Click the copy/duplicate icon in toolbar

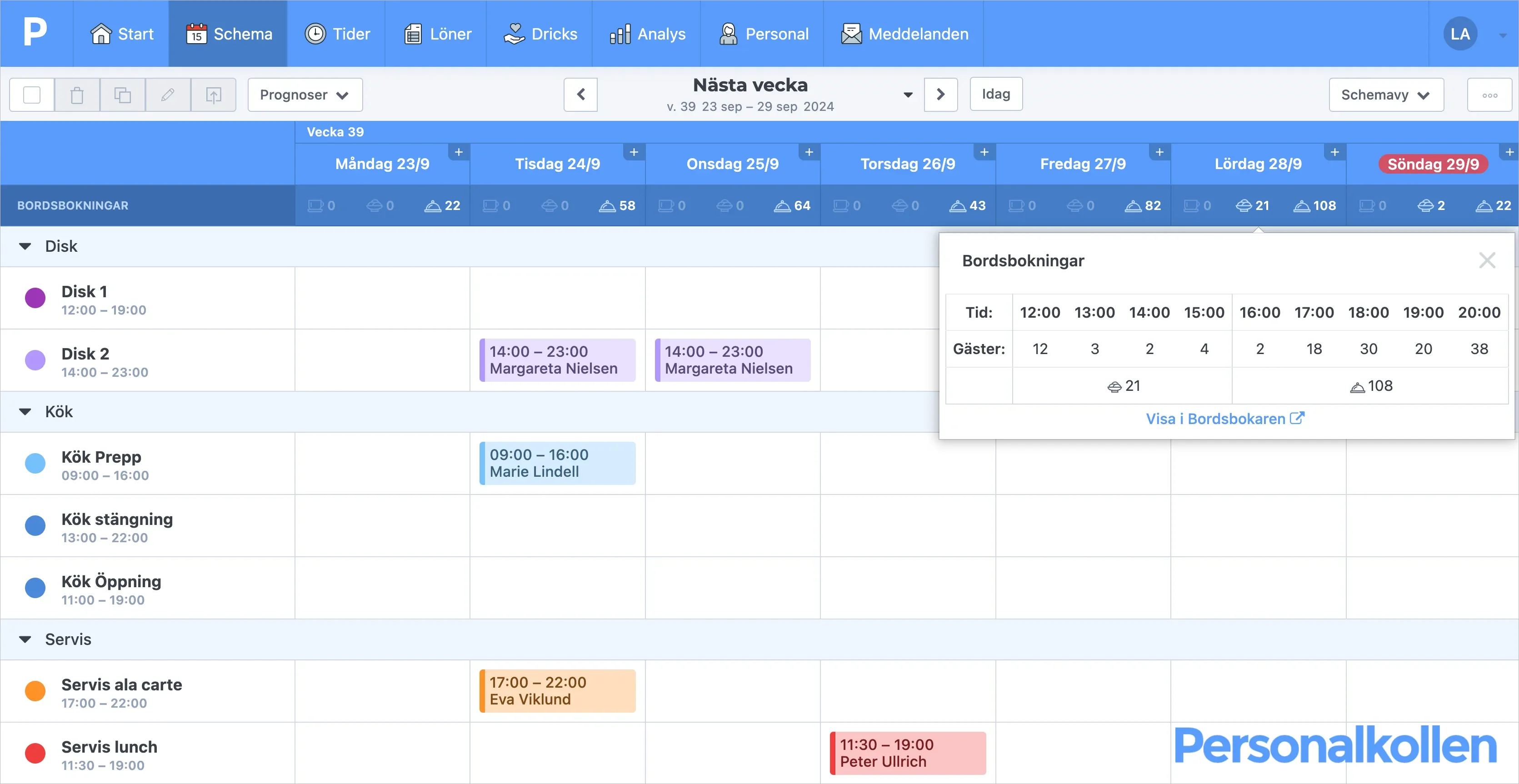pyautogui.click(x=122, y=95)
